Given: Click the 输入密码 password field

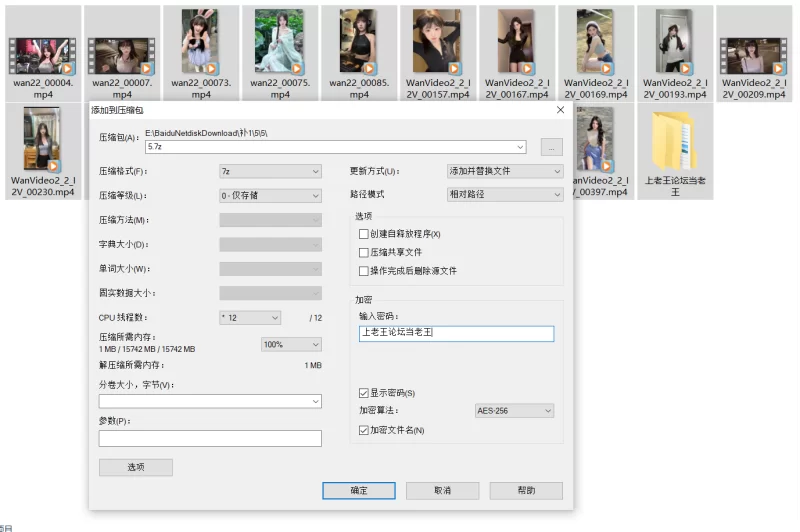Looking at the screenshot, I should 456,334.
